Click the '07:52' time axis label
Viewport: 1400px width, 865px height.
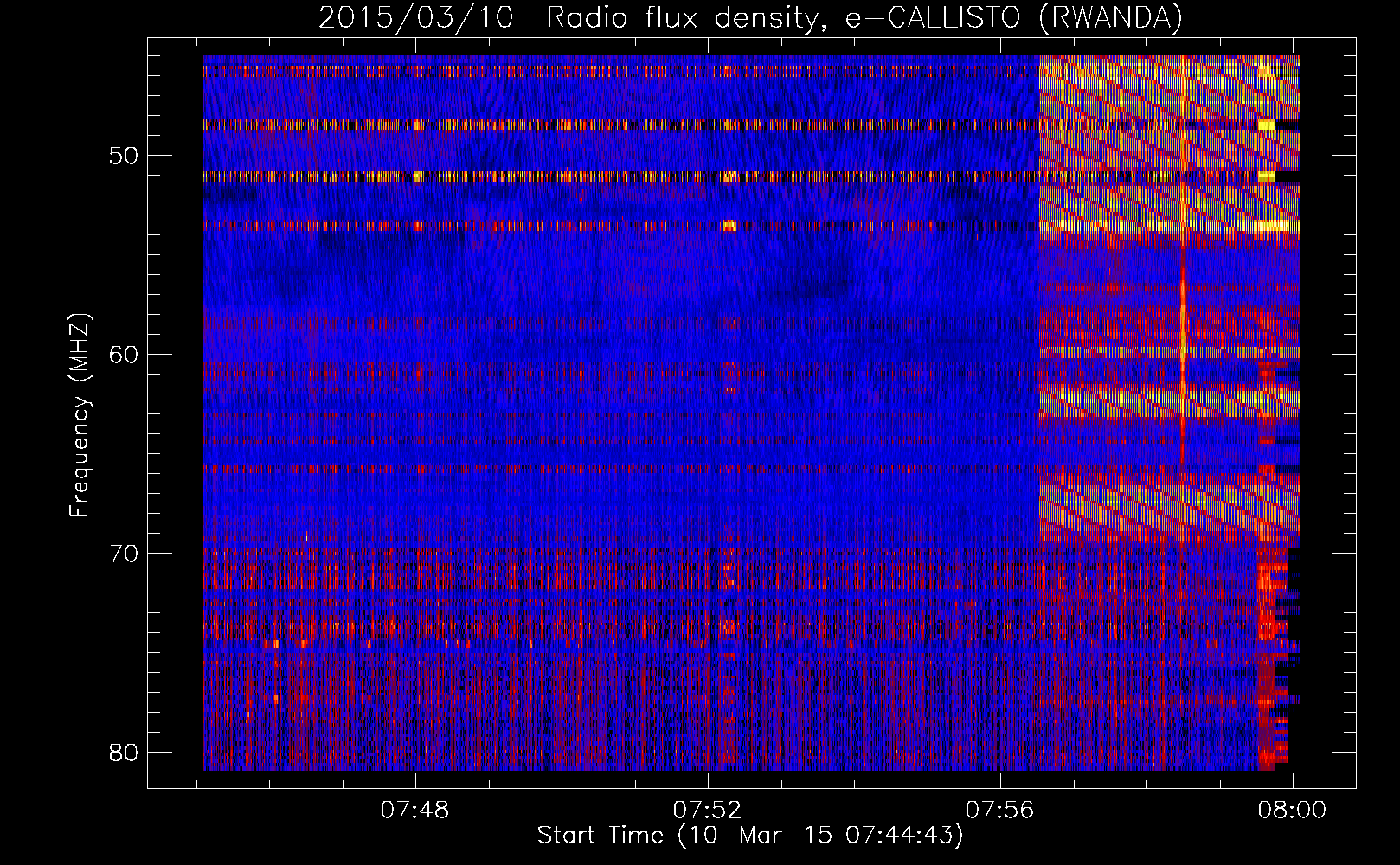click(708, 810)
